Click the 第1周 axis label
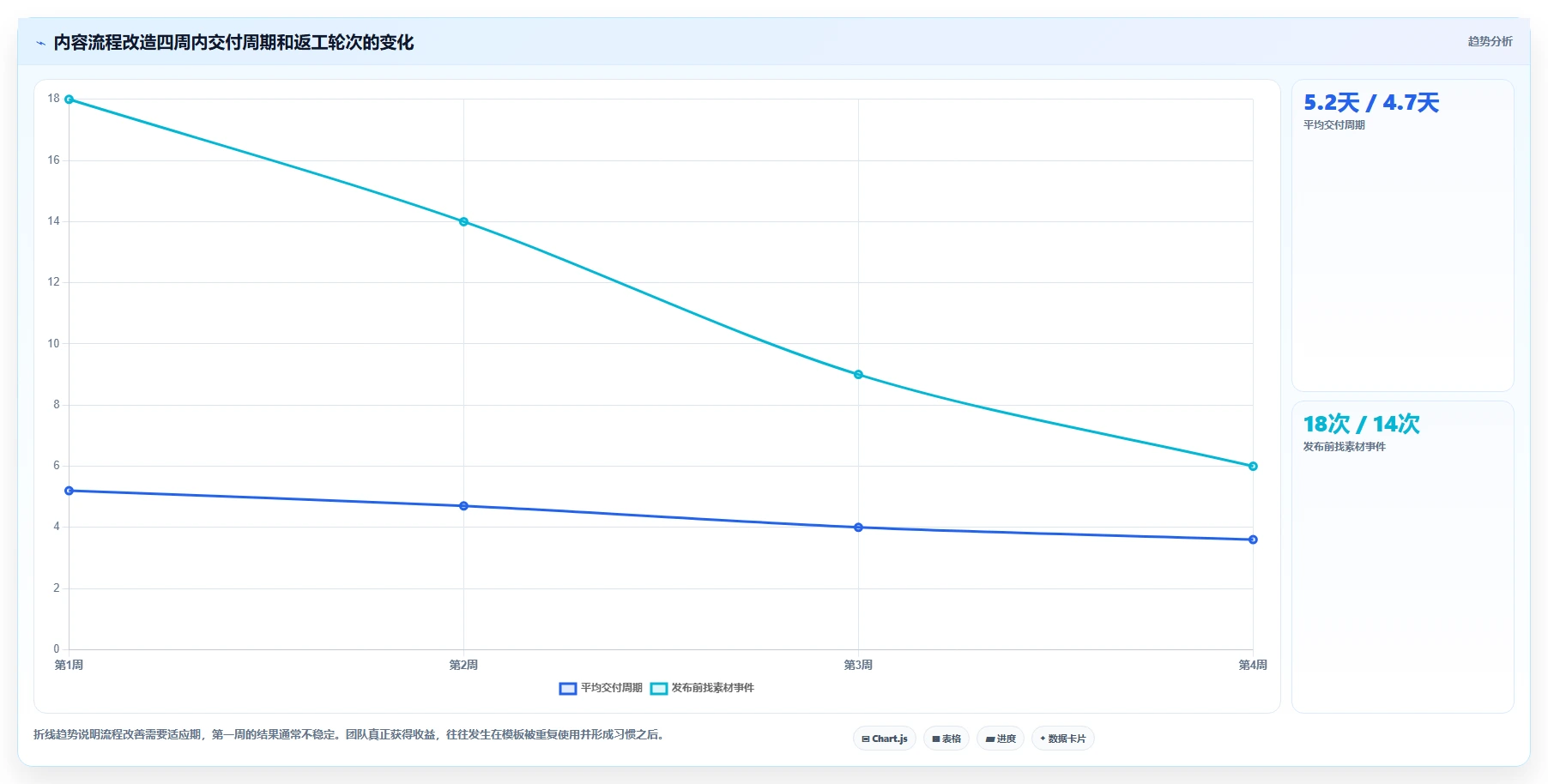Image resolution: width=1548 pixels, height=784 pixels. pos(69,665)
